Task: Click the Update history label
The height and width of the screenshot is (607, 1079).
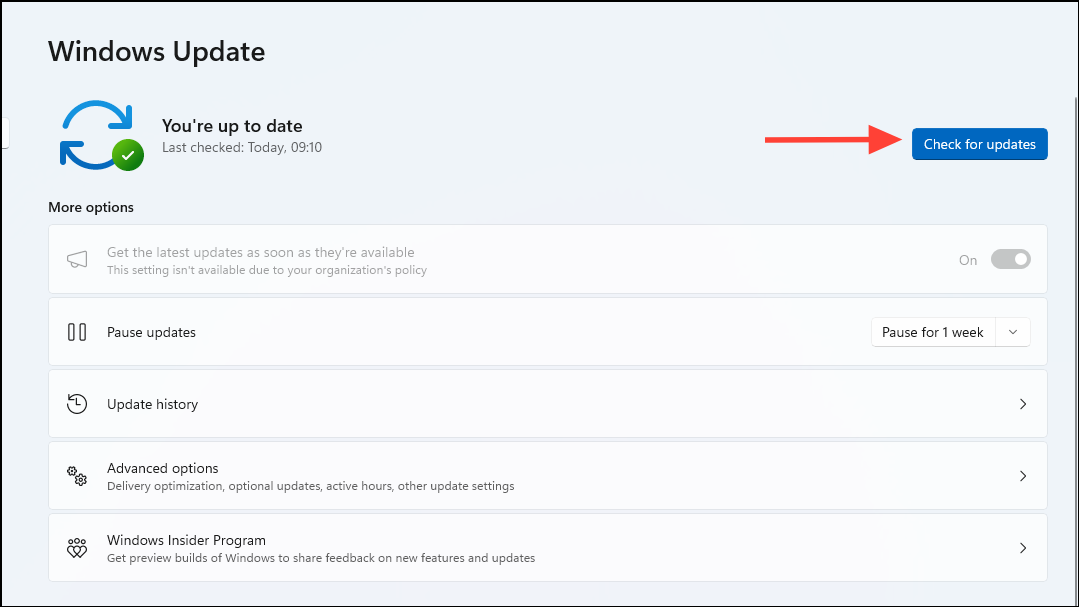Action: point(152,404)
